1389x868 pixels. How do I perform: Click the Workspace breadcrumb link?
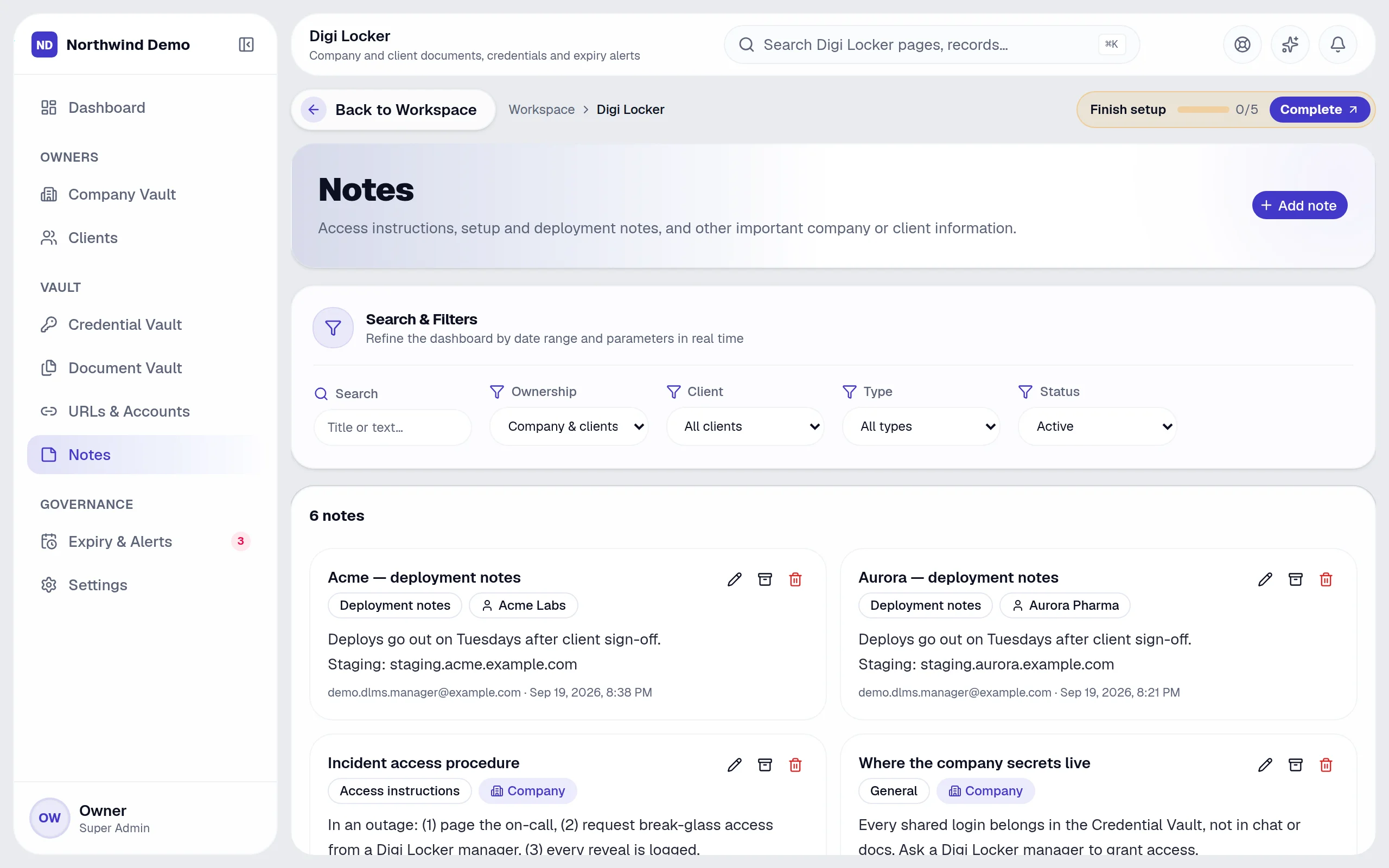(x=541, y=110)
